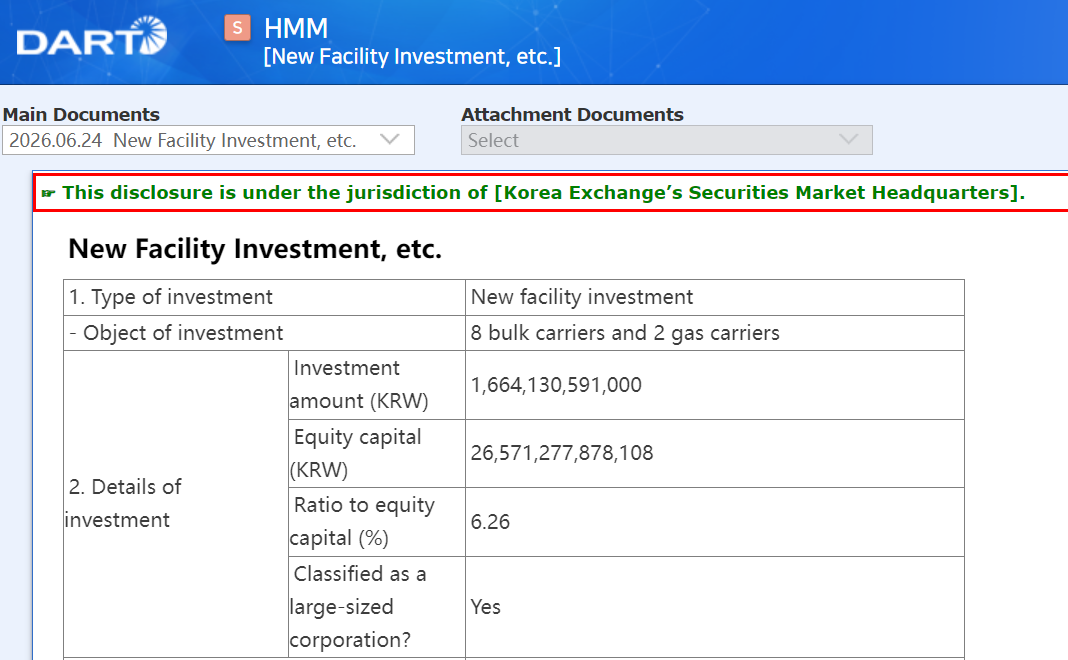The height and width of the screenshot is (660, 1068).
Task: Click the 'Investment amount (KRW)' label cell
Action: coord(377,385)
